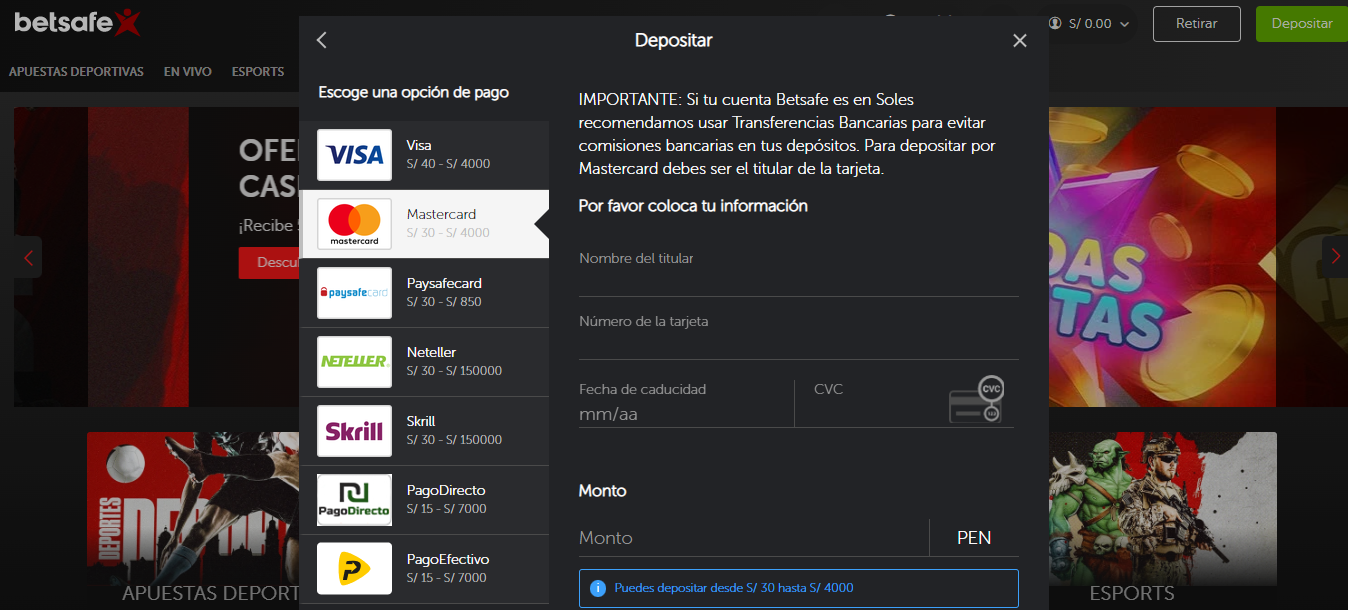
Task: Open the ESPORTS navigation section
Action: [257, 71]
